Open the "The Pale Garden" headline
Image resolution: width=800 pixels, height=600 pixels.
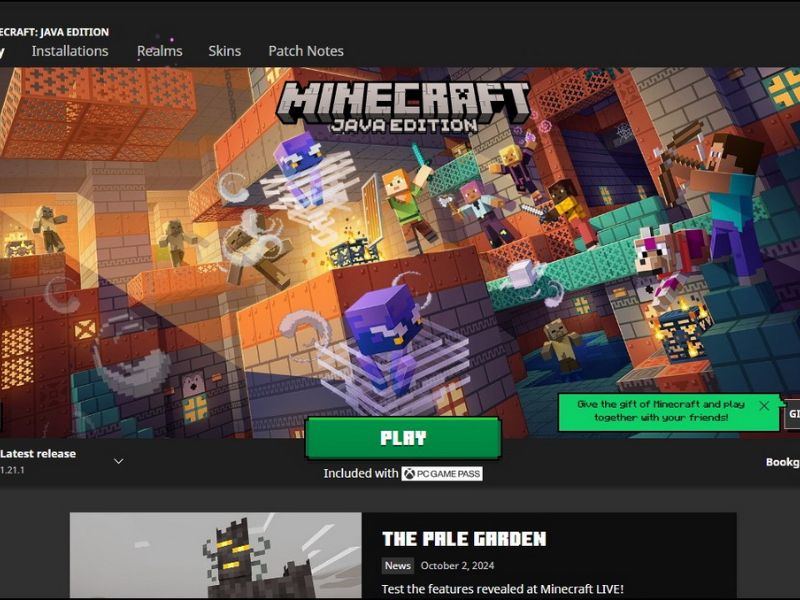coord(464,539)
